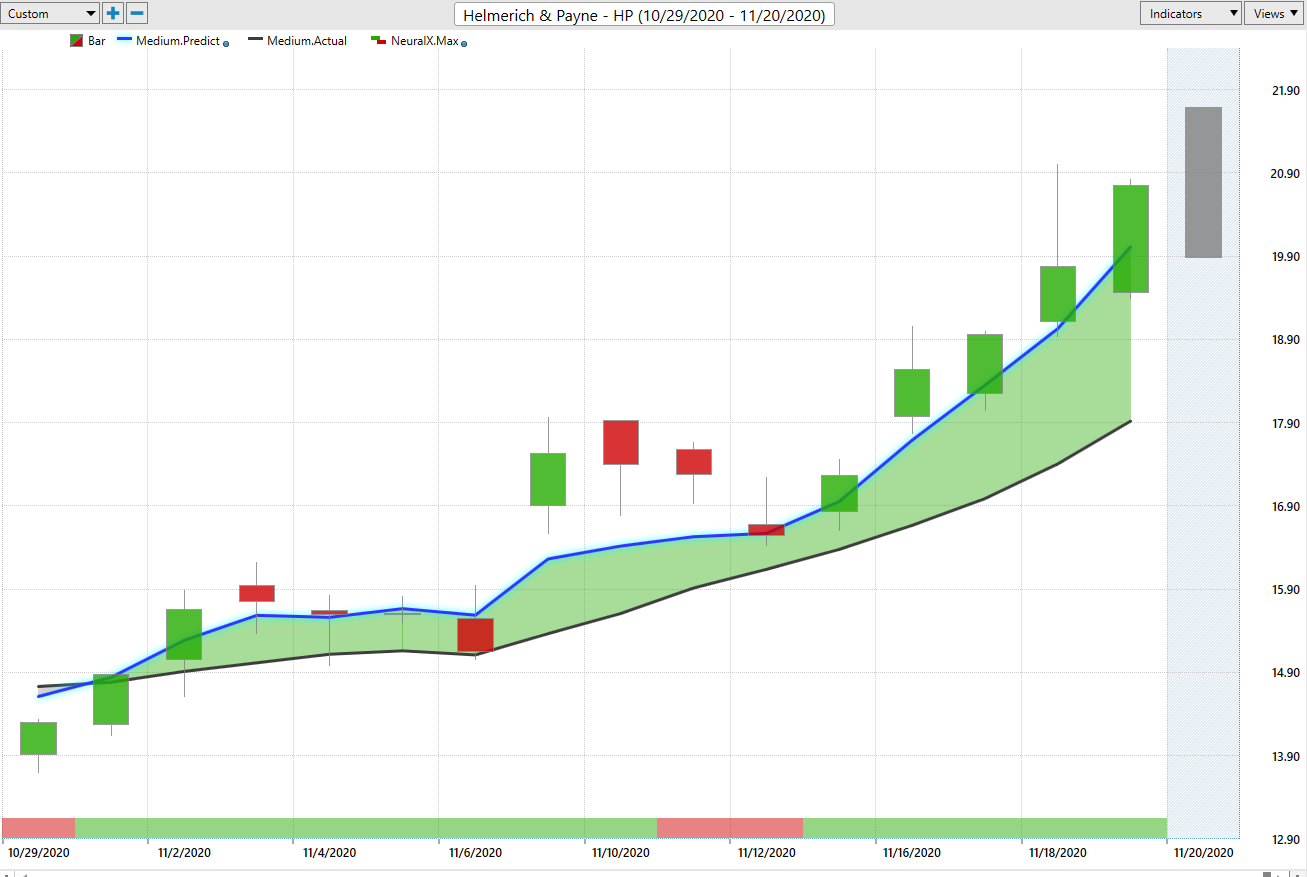Open the Indicators dropdown

(x=1190, y=13)
